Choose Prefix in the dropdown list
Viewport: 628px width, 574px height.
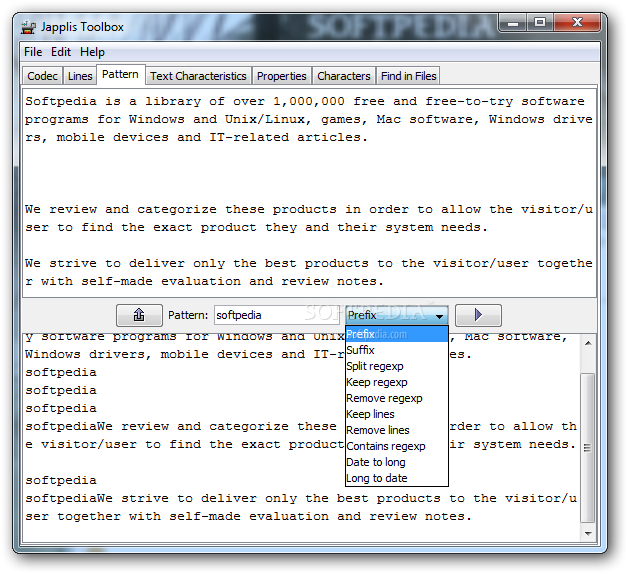click(x=397, y=334)
